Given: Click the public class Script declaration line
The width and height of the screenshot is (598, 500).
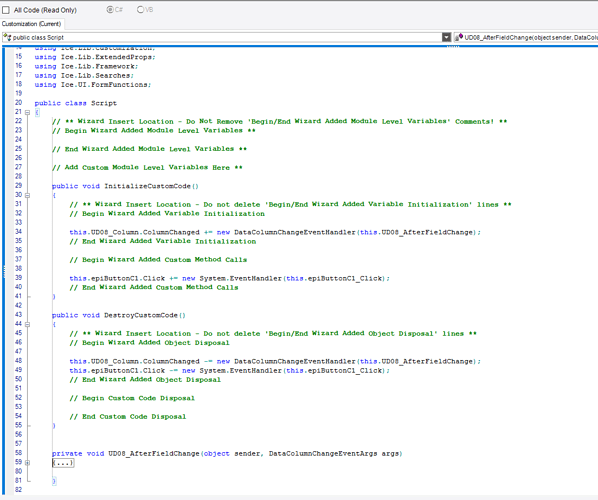Looking at the screenshot, I should point(76,103).
